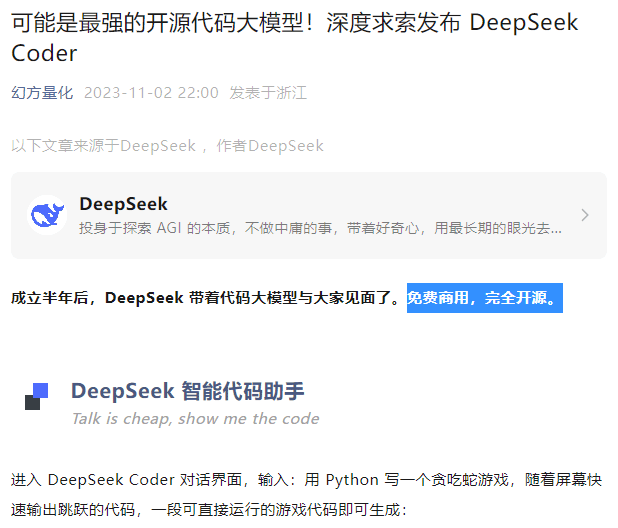Open the DeepSeek account card chevron arrow
This screenshot has height=528, width=618.
pos(585,215)
